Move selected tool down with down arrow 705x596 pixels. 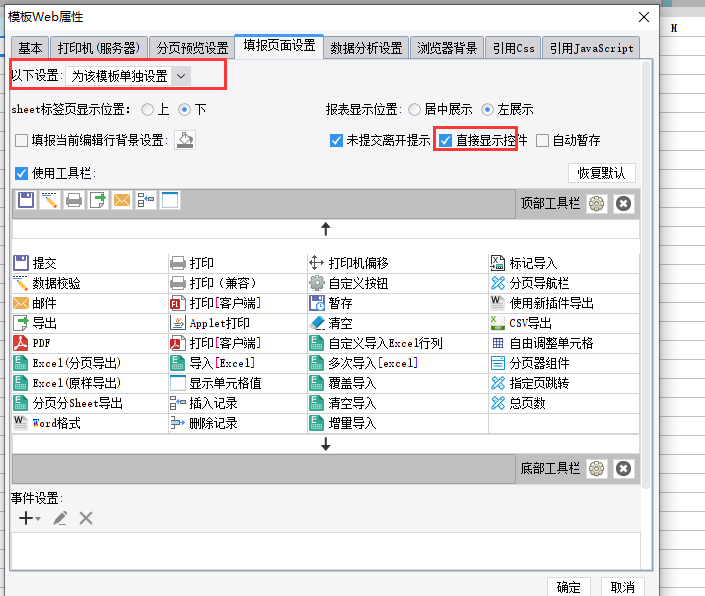click(x=326, y=444)
